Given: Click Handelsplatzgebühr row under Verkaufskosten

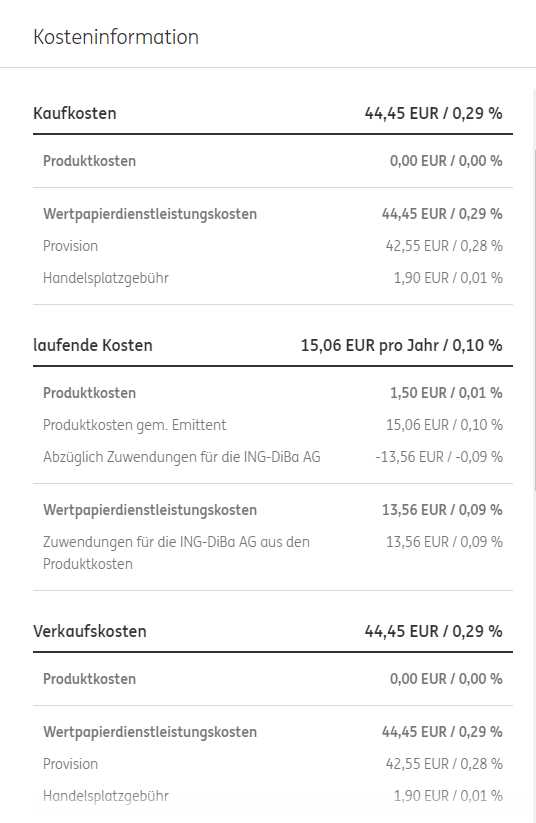Looking at the screenshot, I should click(x=272, y=796).
